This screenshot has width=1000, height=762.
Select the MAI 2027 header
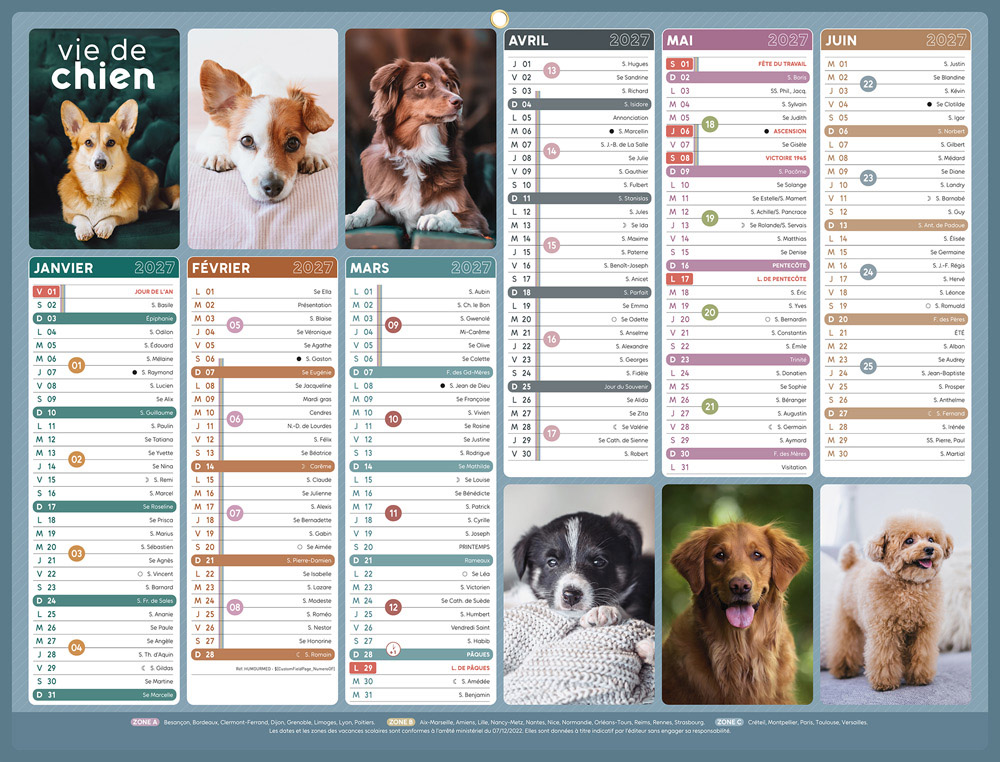pos(737,40)
